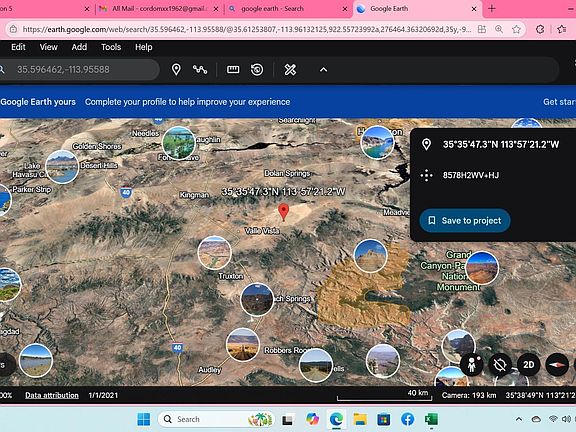Click the Kingman map label

(194, 195)
